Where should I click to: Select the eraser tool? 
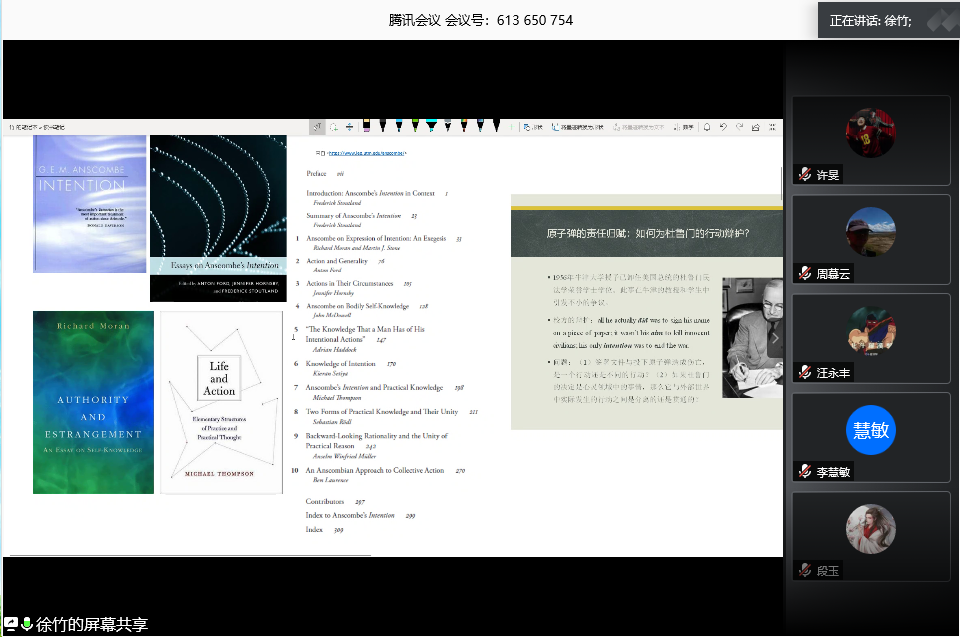(366, 126)
